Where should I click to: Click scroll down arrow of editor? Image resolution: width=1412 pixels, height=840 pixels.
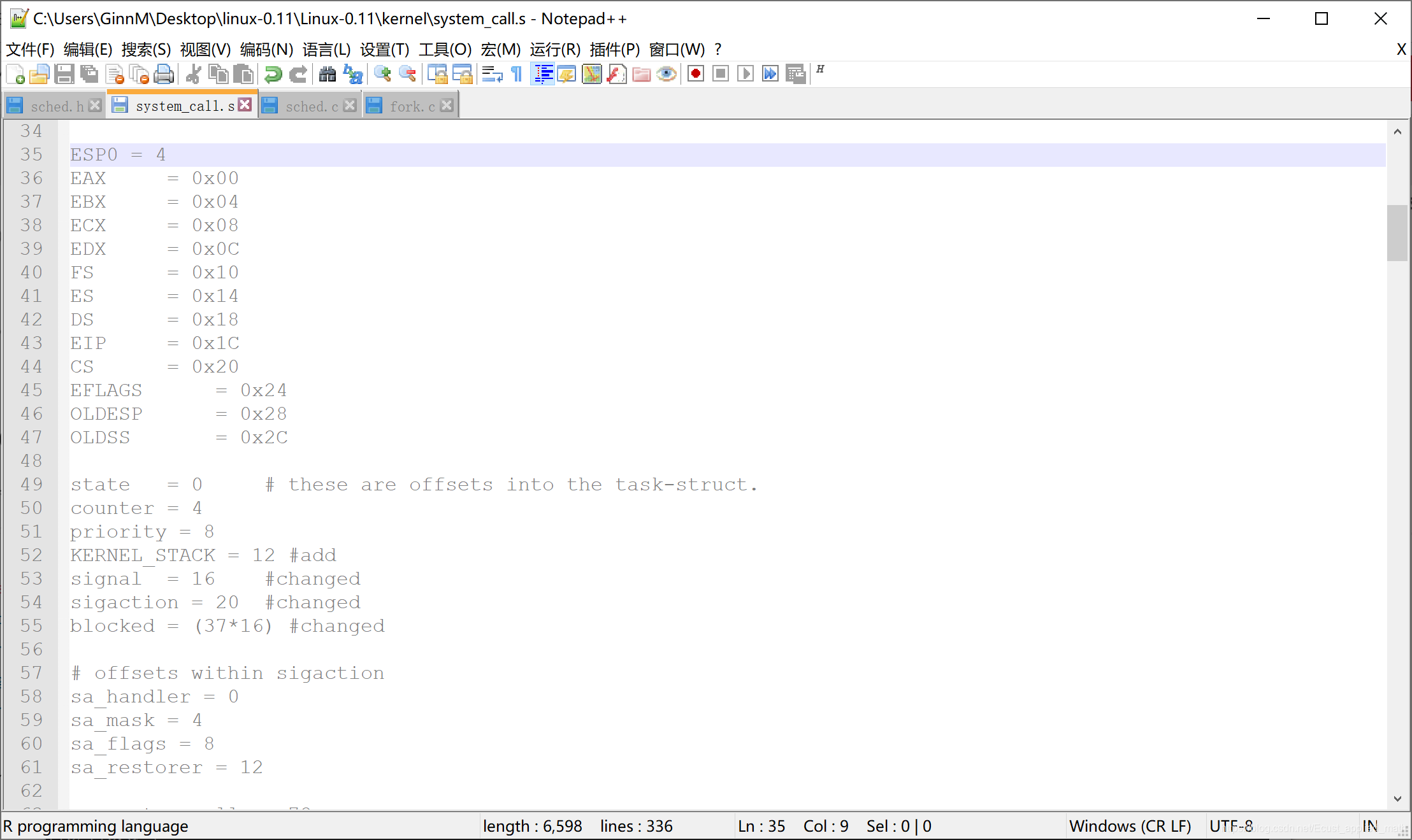1397,799
